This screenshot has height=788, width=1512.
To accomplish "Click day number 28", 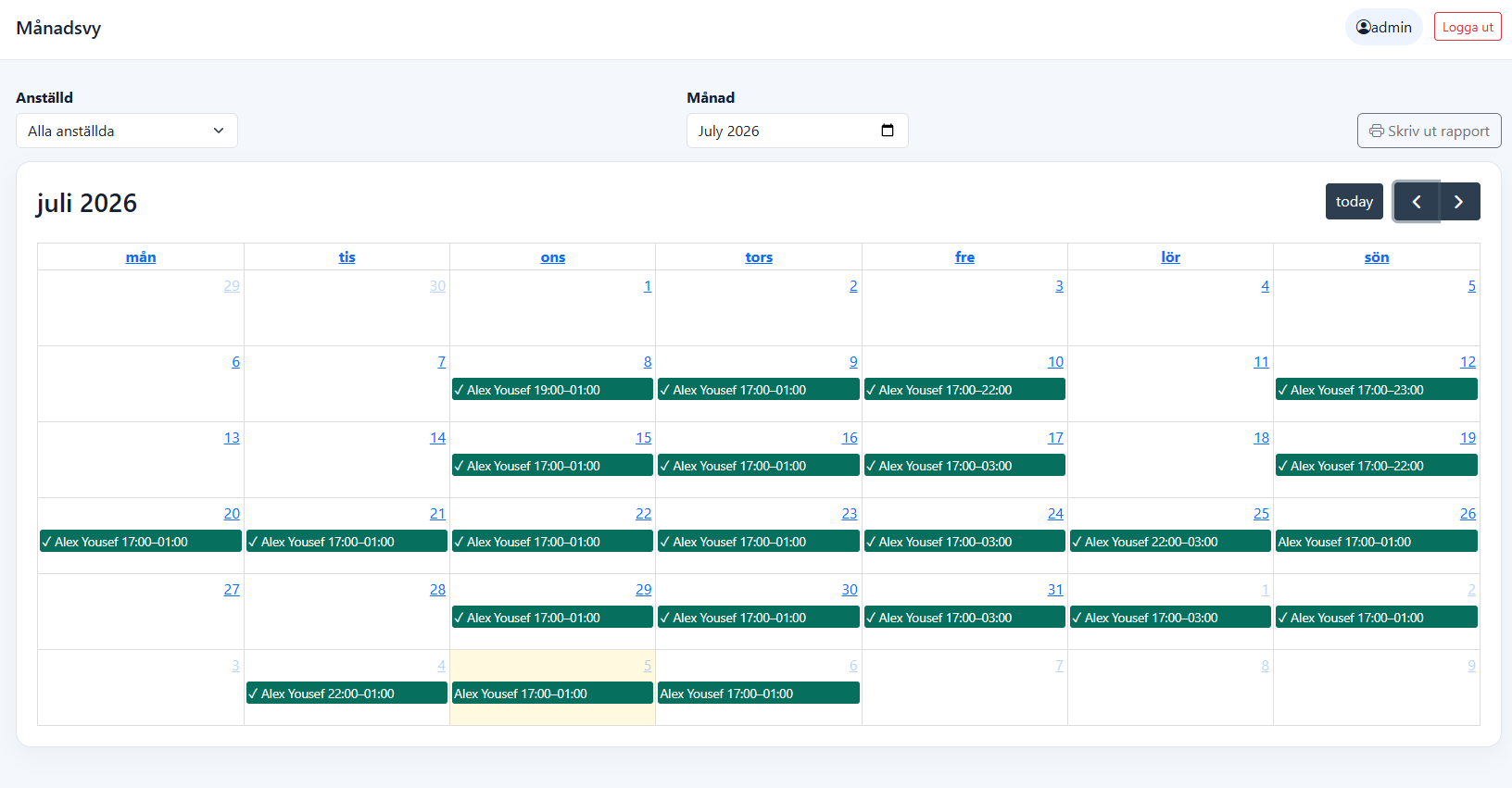I will tap(437, 590).
